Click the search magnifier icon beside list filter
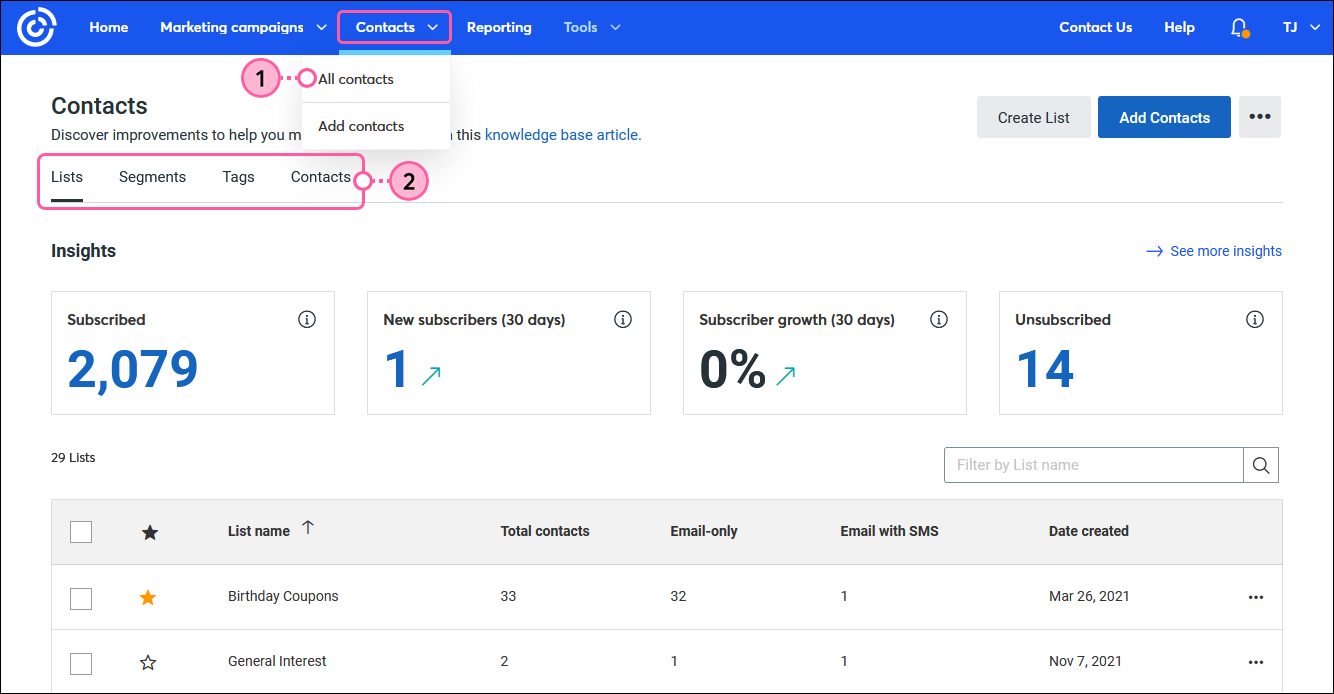 point(1261,465)
